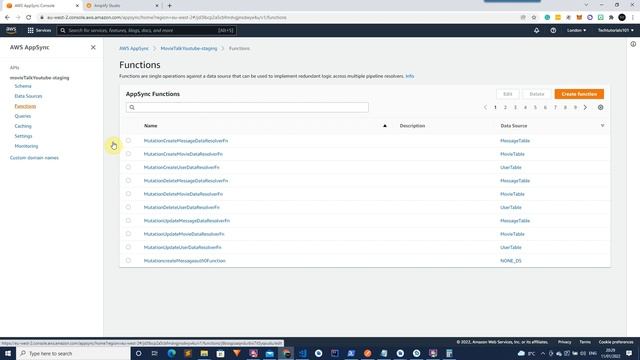The image size is (640, 360).
Task: Select MutationDeleteMovieDataResolverFn radio button
Action: point(128,194)
